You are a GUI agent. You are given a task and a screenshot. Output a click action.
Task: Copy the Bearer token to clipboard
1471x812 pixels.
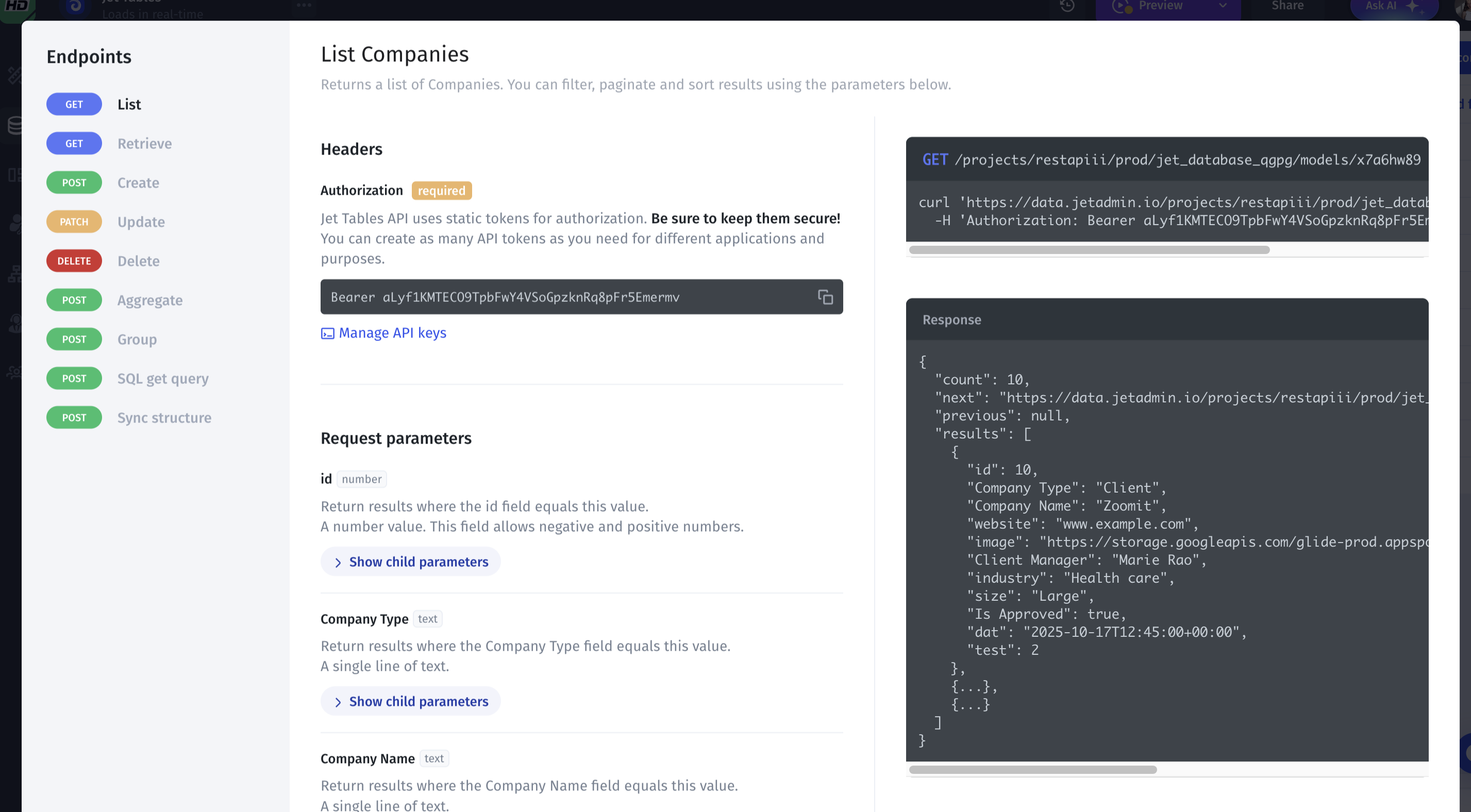pos(825,297)
